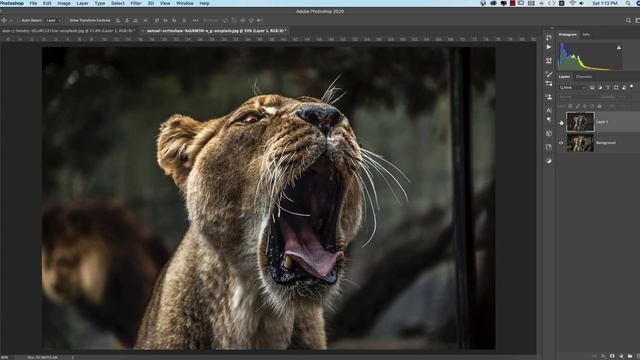Open macOS Spotlight search
640x360 pixels.
628,3
